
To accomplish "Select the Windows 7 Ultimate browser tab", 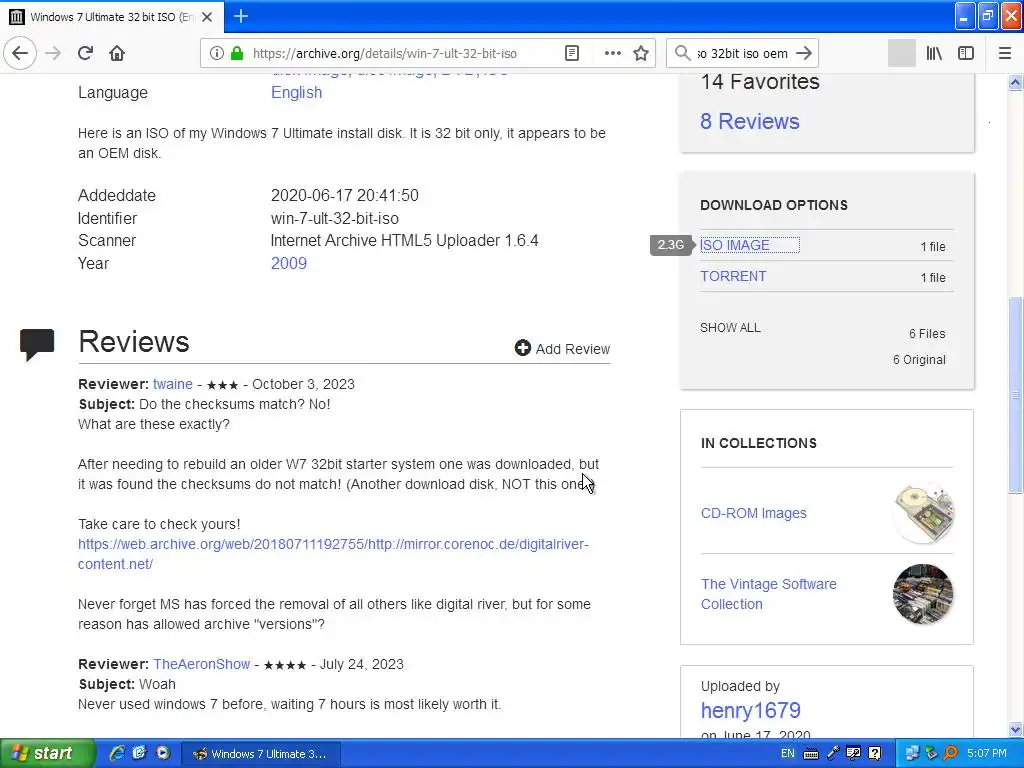I will pos(112,17).
